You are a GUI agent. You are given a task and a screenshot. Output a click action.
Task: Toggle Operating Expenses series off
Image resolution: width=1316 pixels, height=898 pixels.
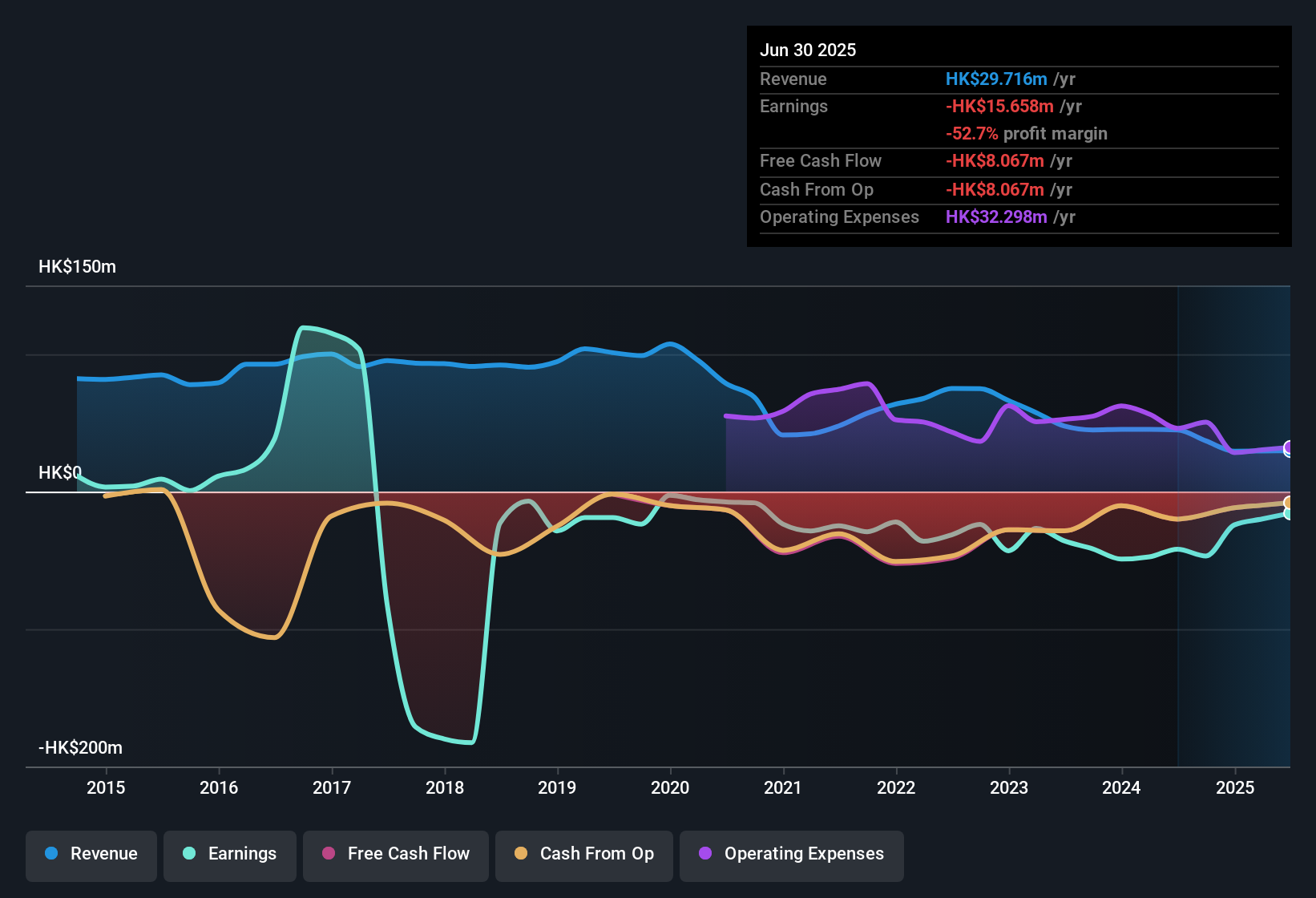tap(791, 854)
